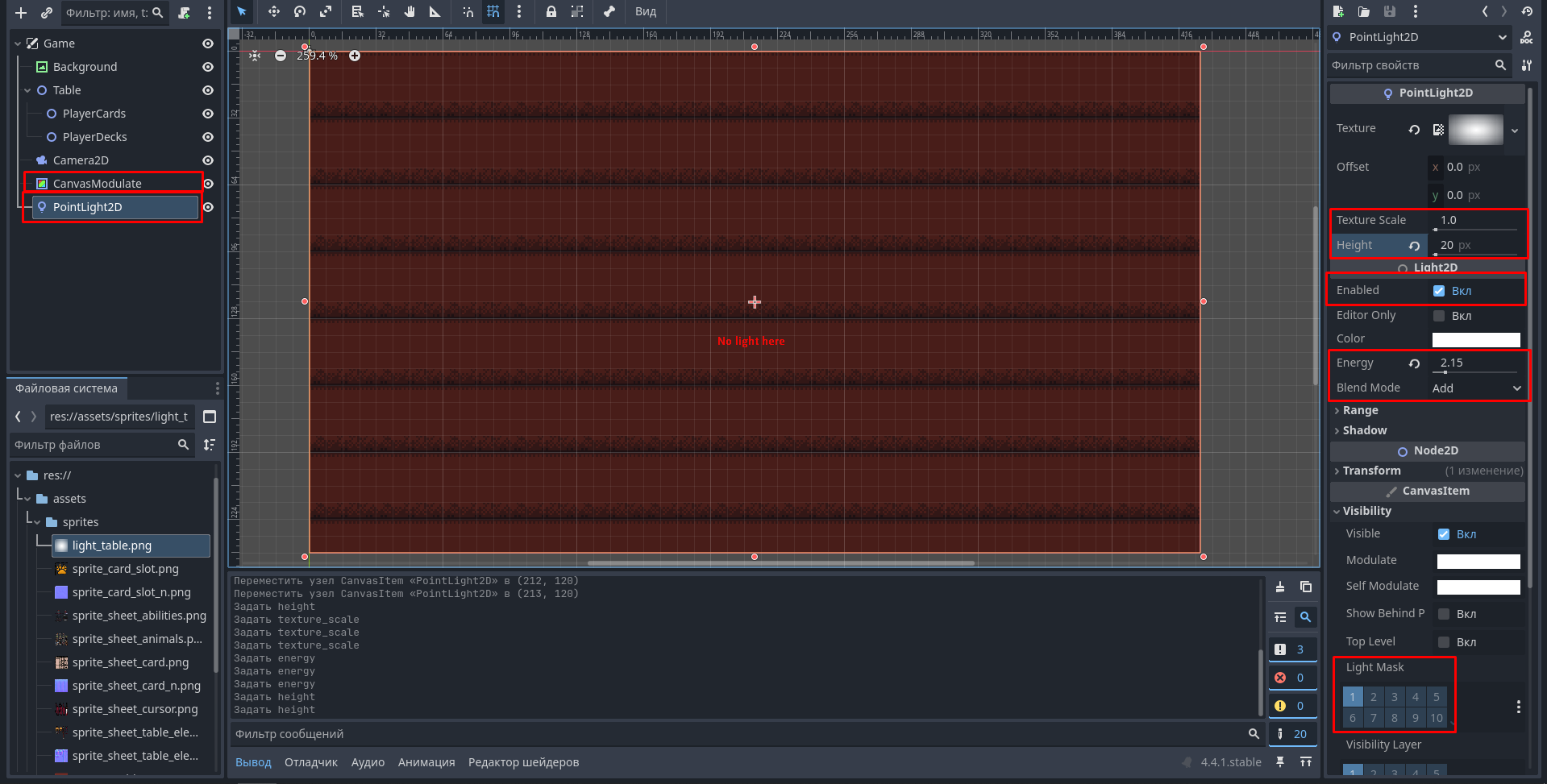The width and height of the screenshot is (1547, 784).
Task: Lock the selected node with the padlock icon
Action: tap(551, 11)
